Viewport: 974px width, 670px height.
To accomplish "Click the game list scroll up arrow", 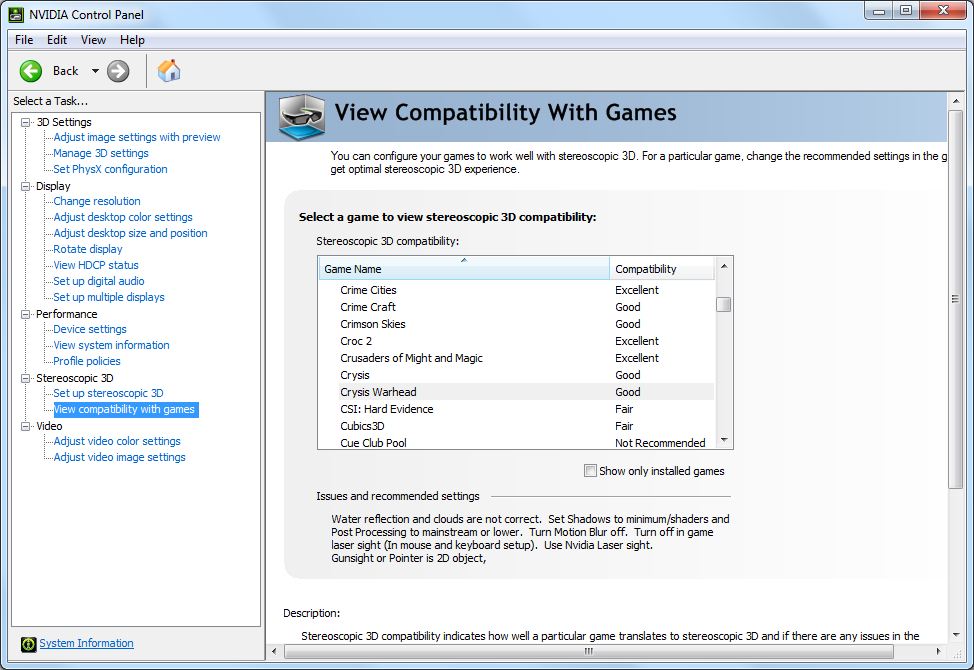I will pyautogui.click(x=724, y=266).
